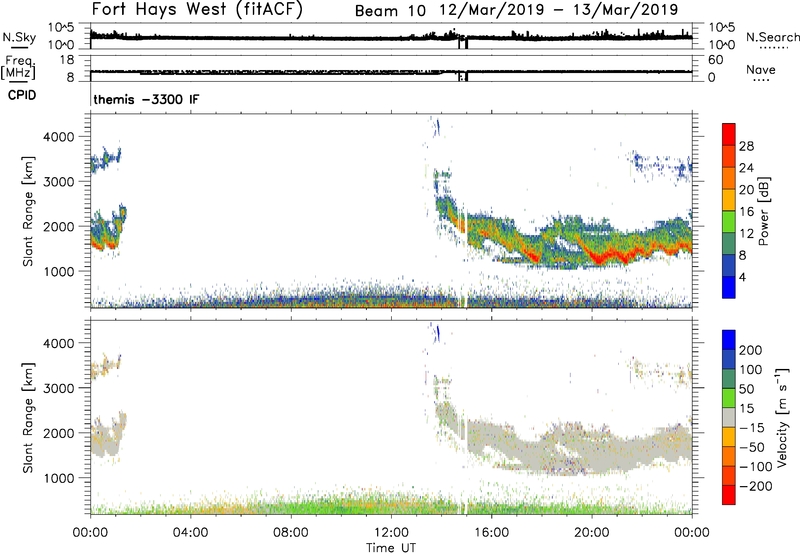Click the '12' label on the Power colorbar

(x=746, y=234)
